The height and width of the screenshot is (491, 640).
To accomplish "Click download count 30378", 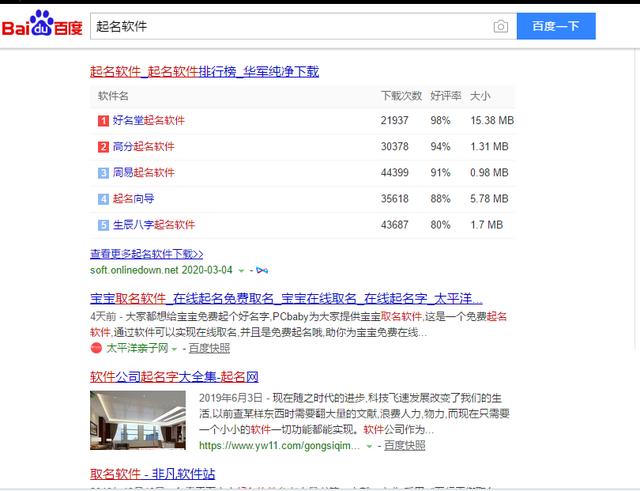I will tap(395, 147).
